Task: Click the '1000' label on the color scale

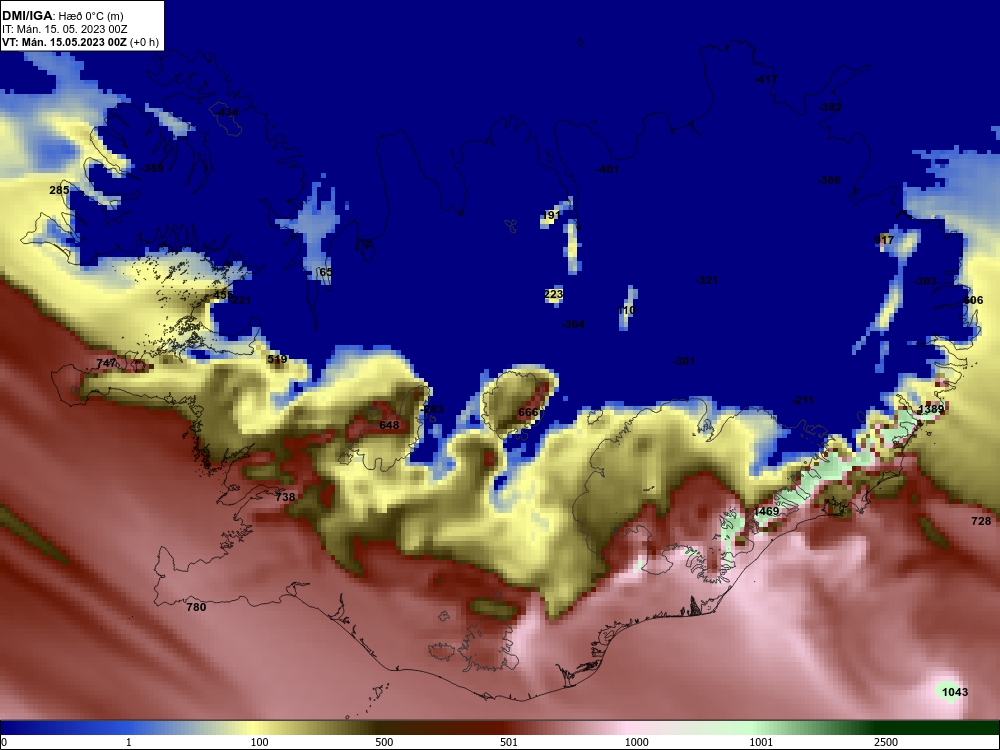Action: click(636, 742)
